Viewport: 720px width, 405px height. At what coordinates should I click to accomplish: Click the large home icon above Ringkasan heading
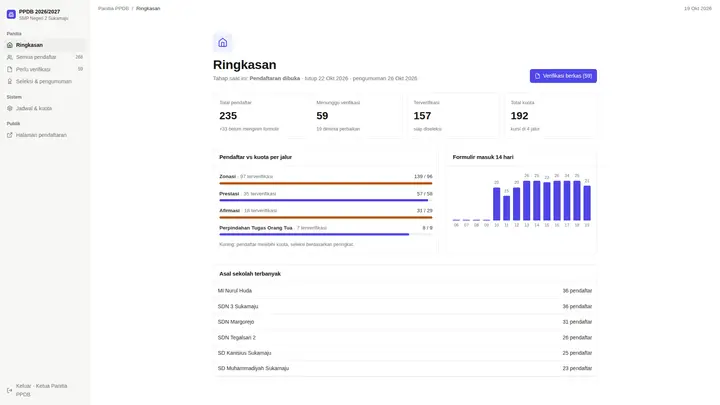pos(223,43)
